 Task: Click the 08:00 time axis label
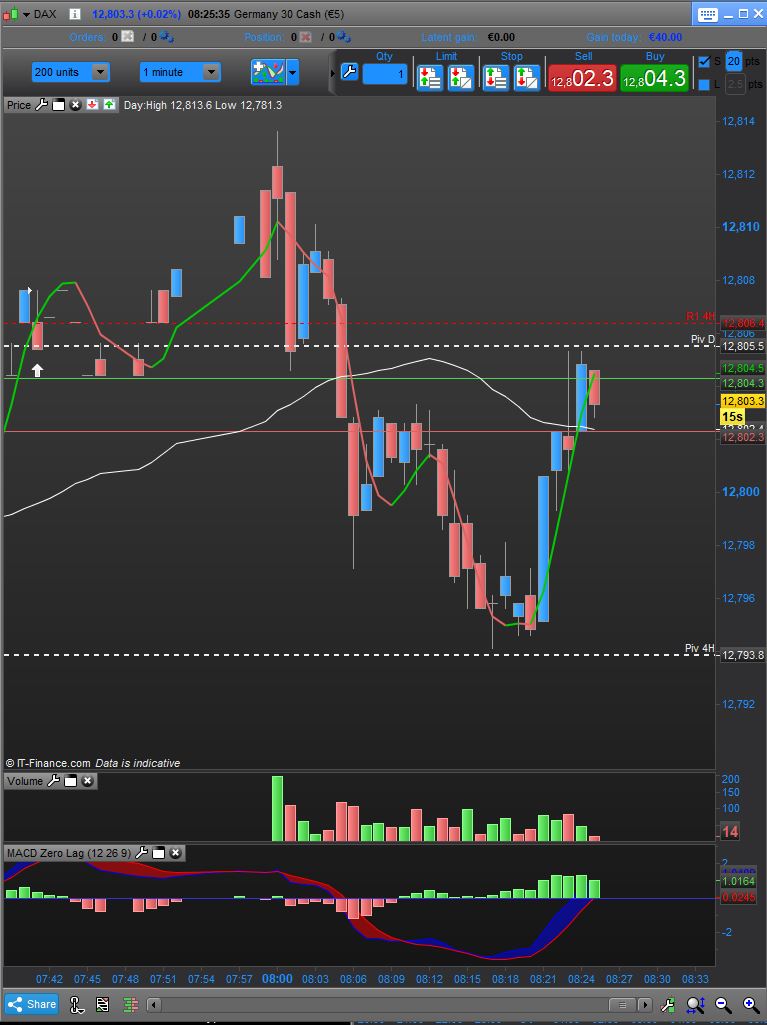pyautogui.click(x=277, y=979)
